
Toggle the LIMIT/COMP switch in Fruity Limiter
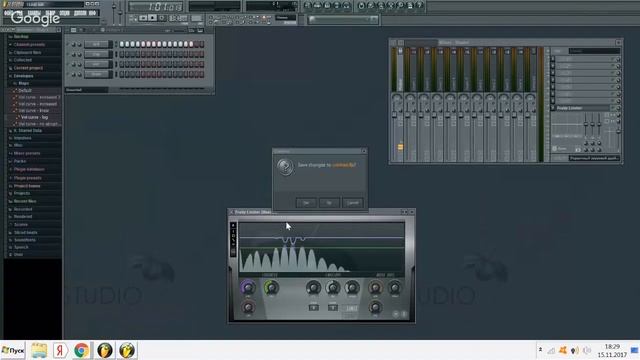351,308
